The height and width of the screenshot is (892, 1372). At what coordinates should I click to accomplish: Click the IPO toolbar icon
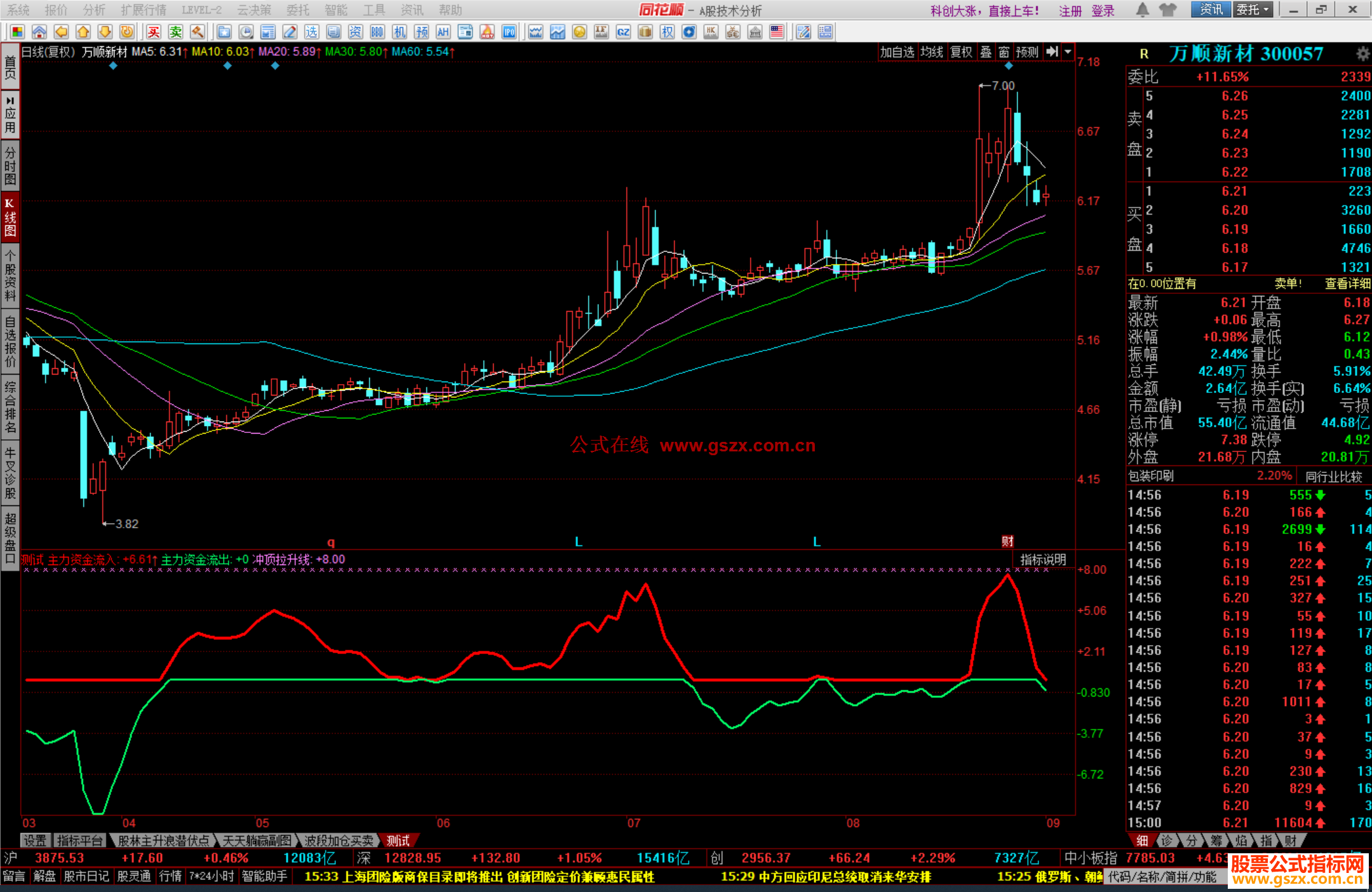click(509, 32)
